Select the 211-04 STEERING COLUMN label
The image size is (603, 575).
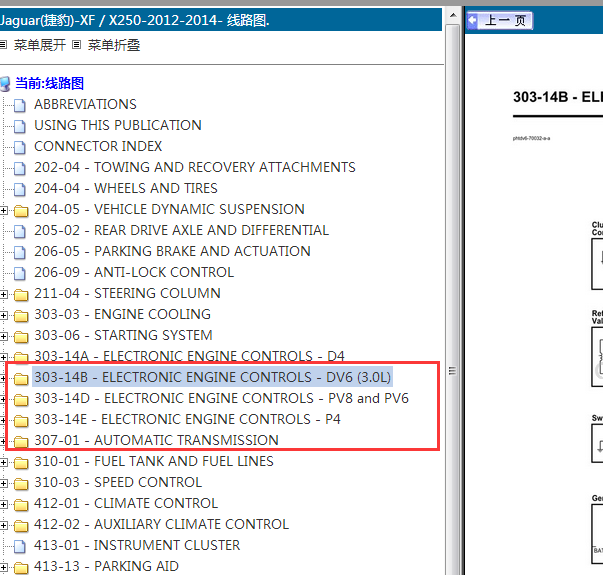point(127,293)
